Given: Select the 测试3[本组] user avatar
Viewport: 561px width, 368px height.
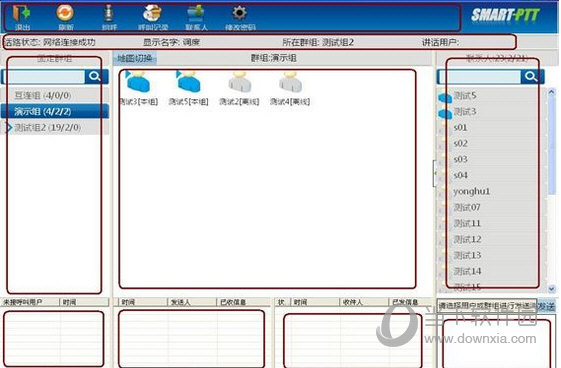Looking at the screenshot, I should (x=138, y=82).
